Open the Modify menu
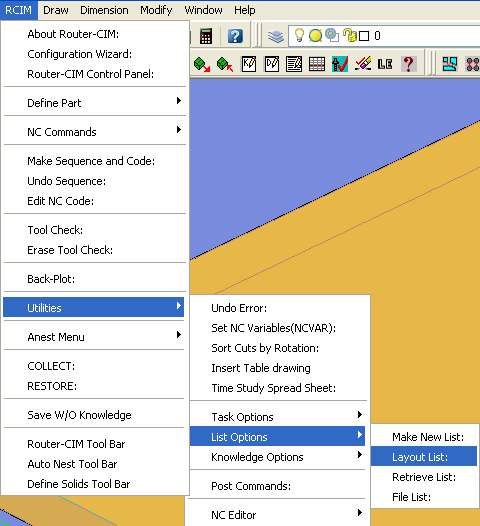480x526 pixels. click(156, 10)
